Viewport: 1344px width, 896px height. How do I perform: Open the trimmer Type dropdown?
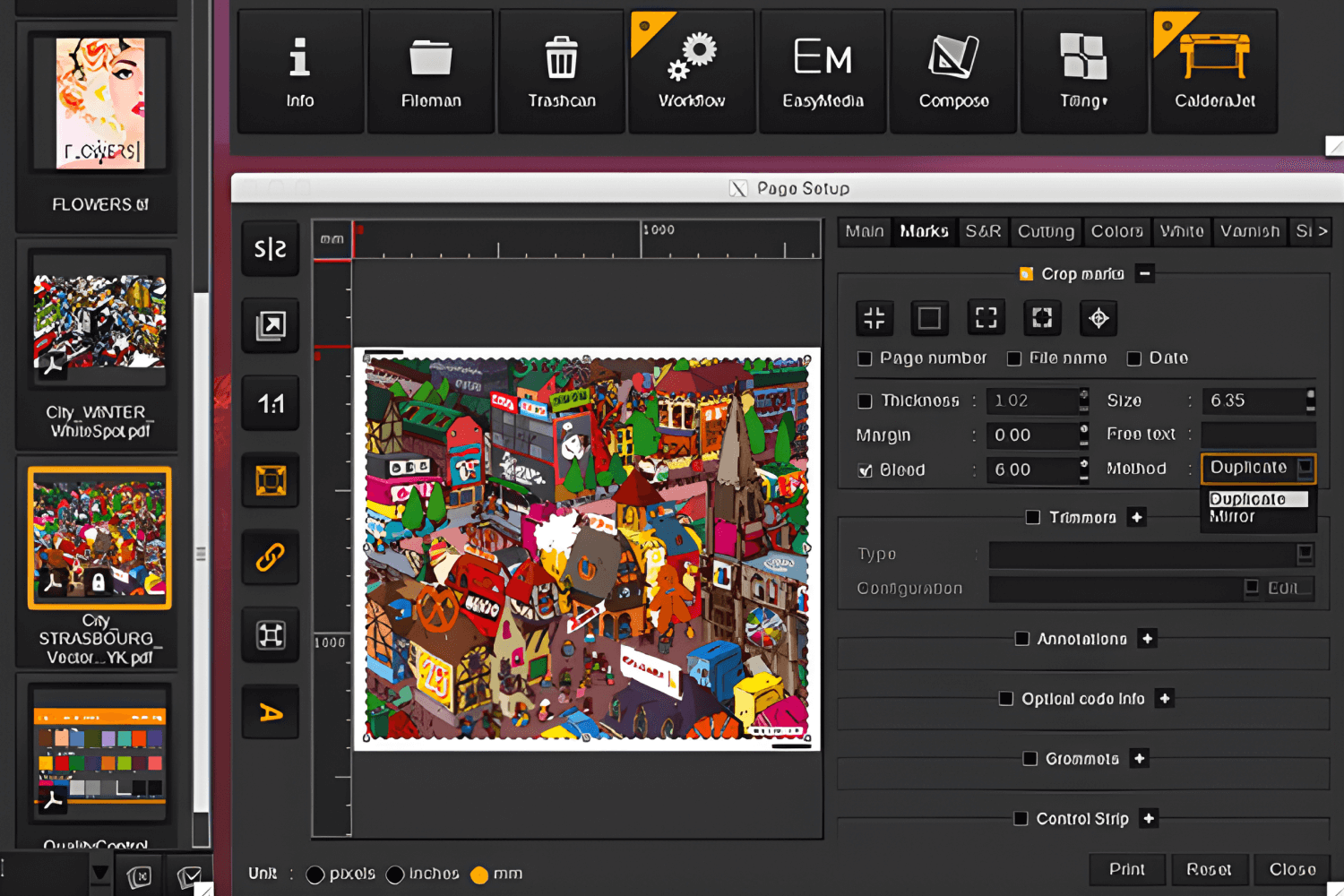1151,554
